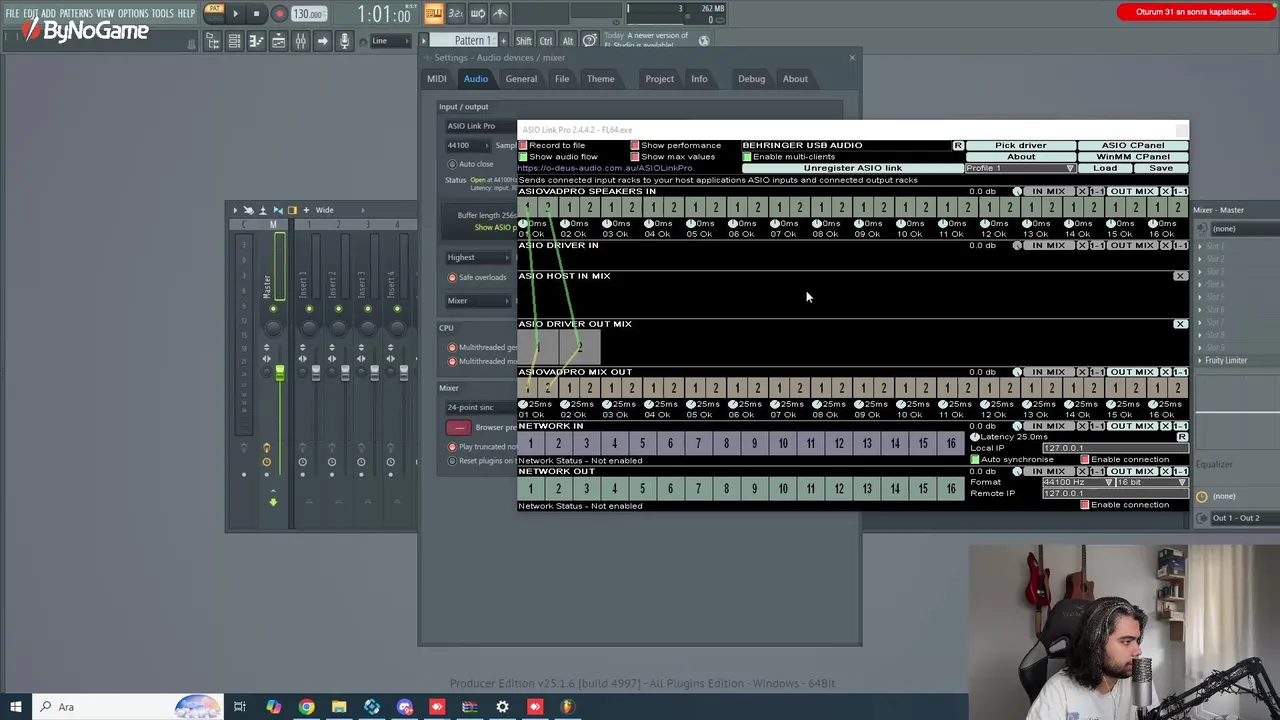1280x720 pixels.
Task: Toggle Auto synchronise checkbox
Action: pos(975,459)
